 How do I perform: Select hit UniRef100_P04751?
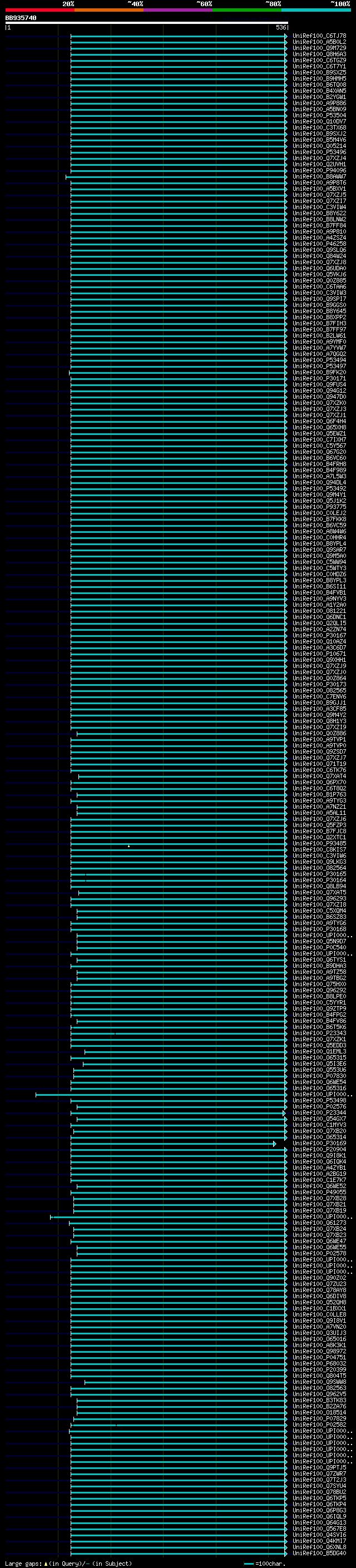coord(319,1357)
